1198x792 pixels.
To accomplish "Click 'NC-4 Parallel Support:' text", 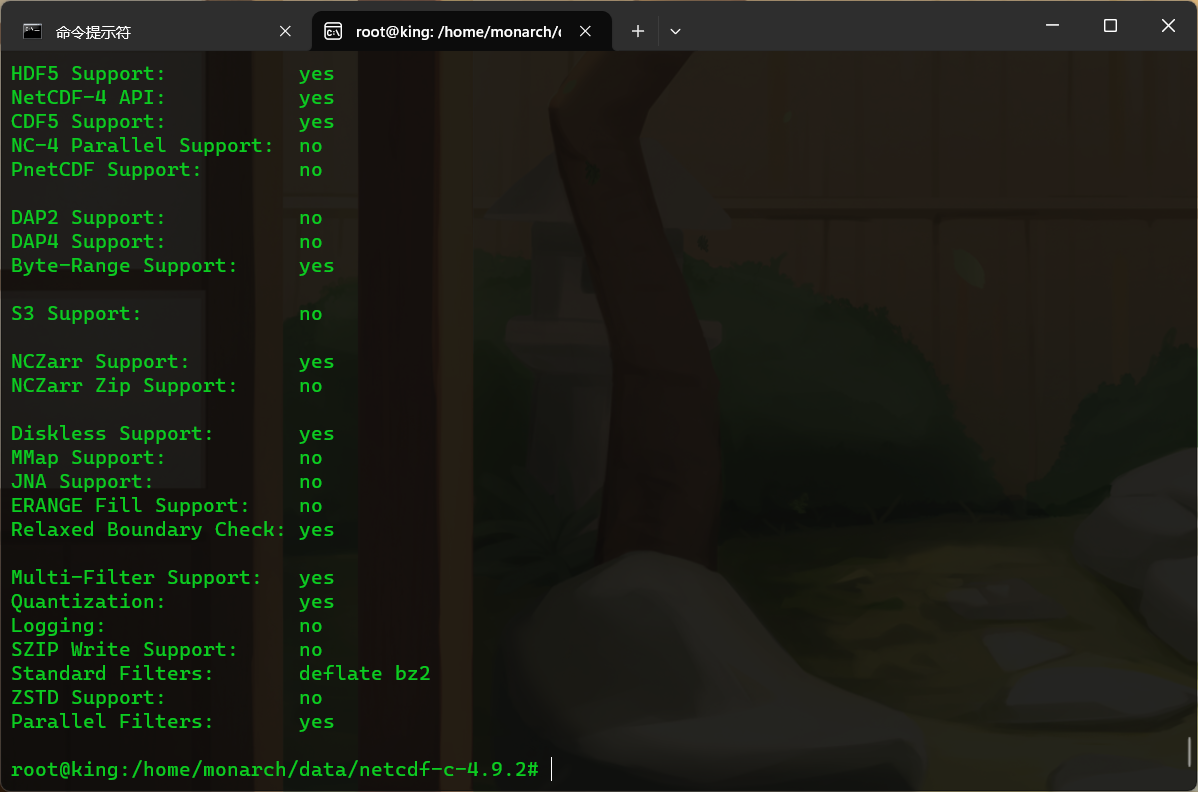I will tap(142, 146).
